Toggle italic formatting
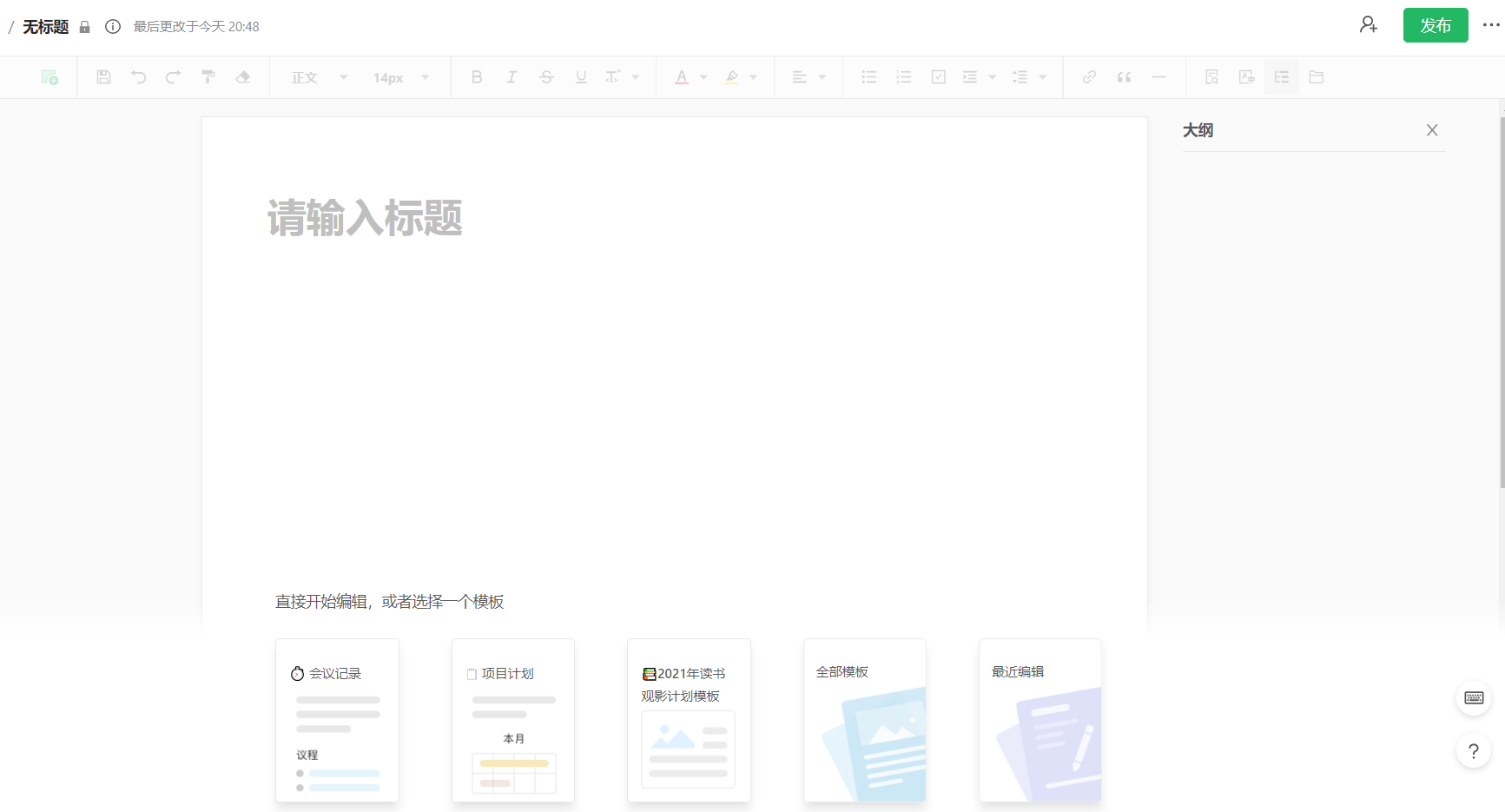The width and height of the screenshot is (1505, 812). click(x=512, y=77)
